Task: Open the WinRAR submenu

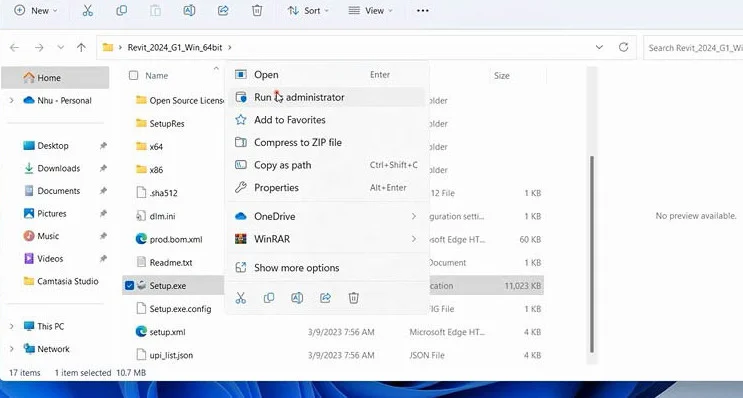Action: point(327,239)
